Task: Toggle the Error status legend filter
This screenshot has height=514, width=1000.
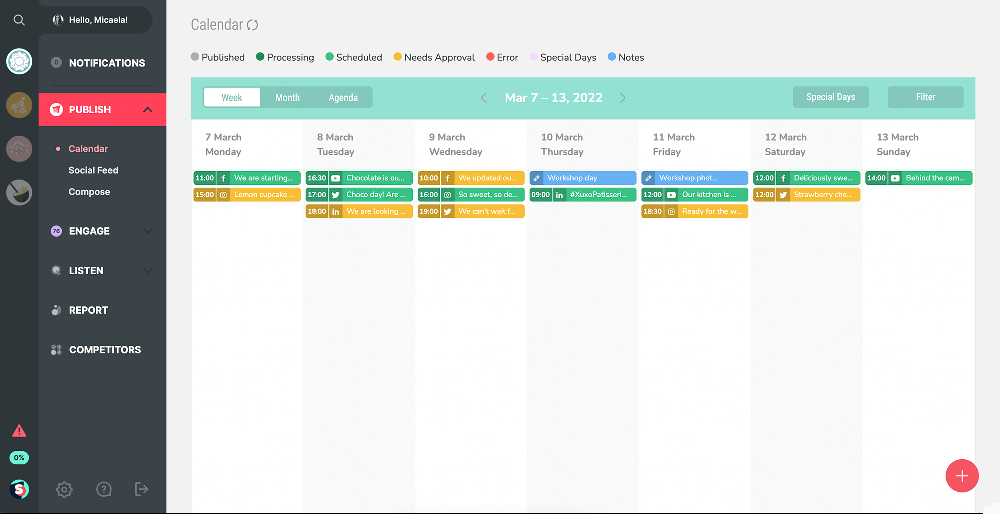Action: 502,58
